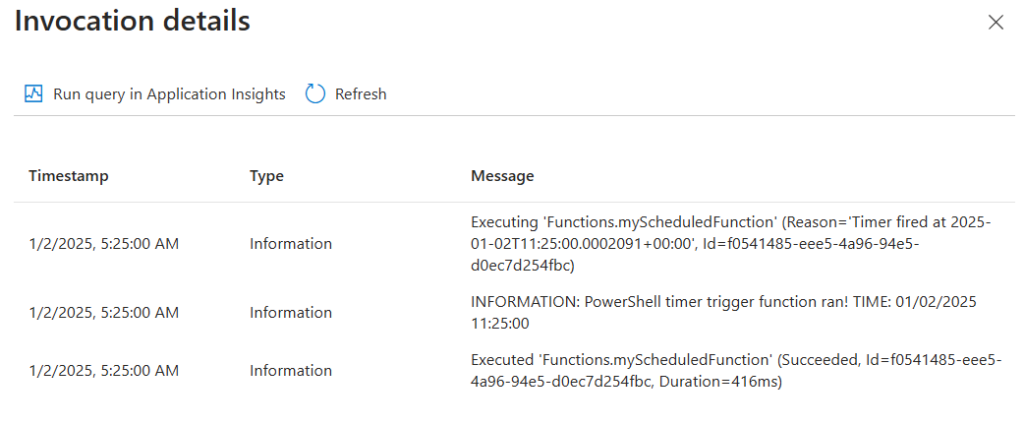Click Information type in the first row
1024x425 pixels.
click(291, 244)
